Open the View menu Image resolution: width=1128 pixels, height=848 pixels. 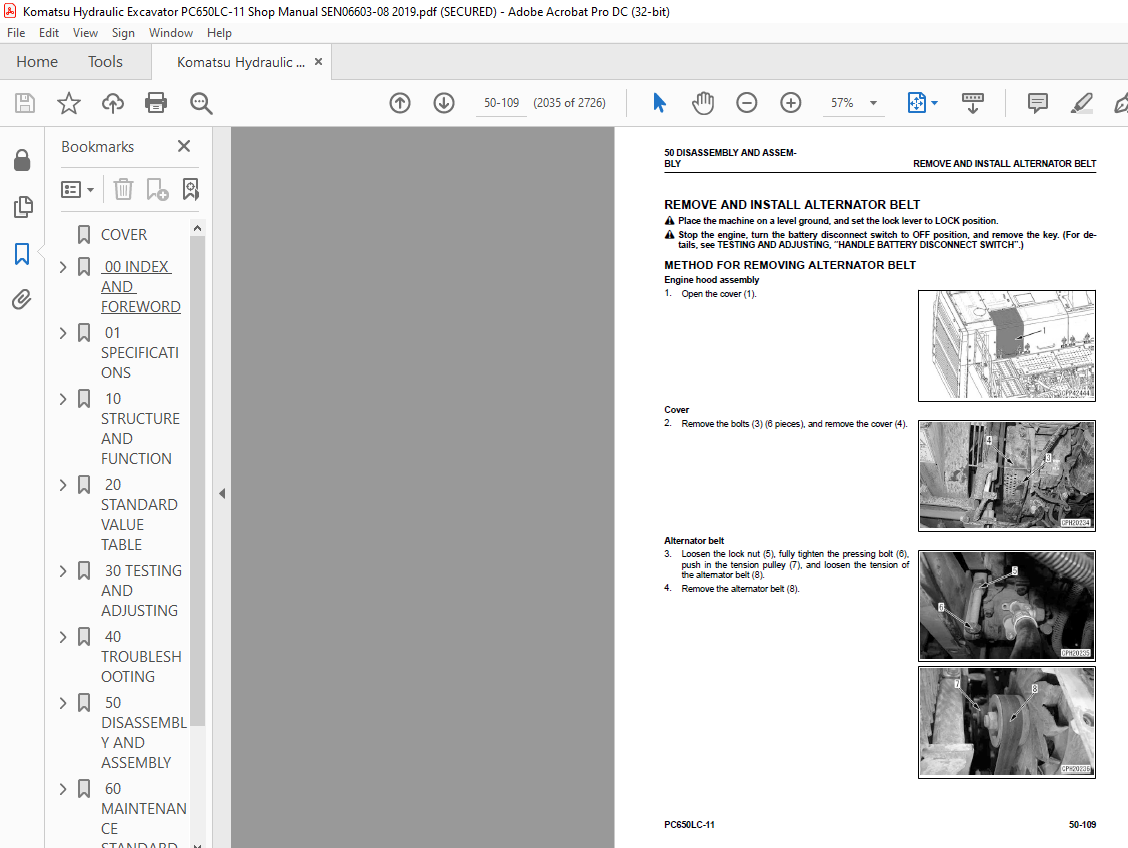tap(86, 32)
